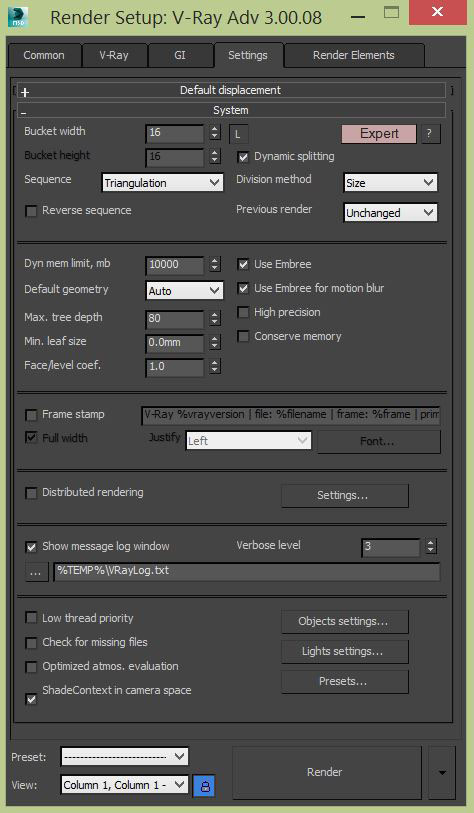The image size is (474, 813).
Task: Enable Low thread priority
Action: (31, 619)
